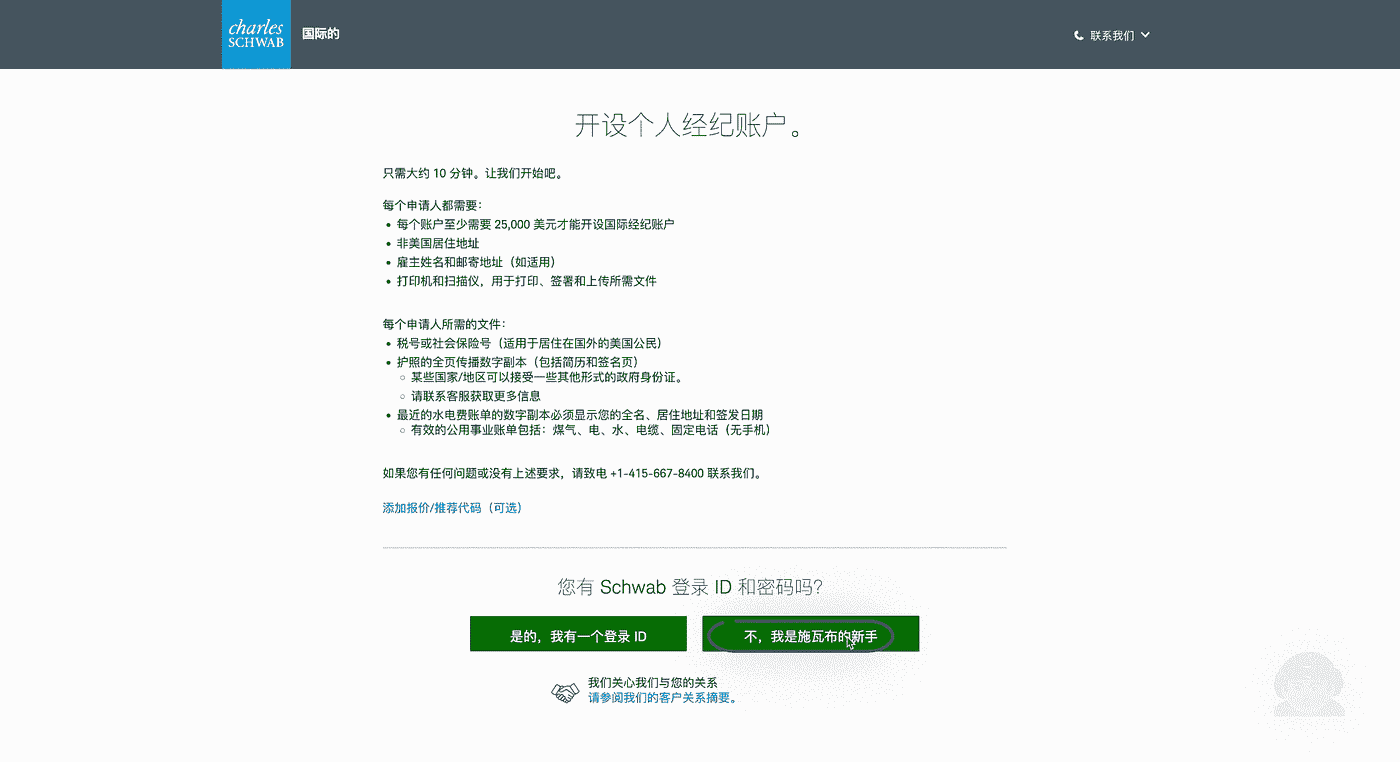
Task: Click 非美国居住地址 list item
Action: pyautogui.click(x=438, y=243)
